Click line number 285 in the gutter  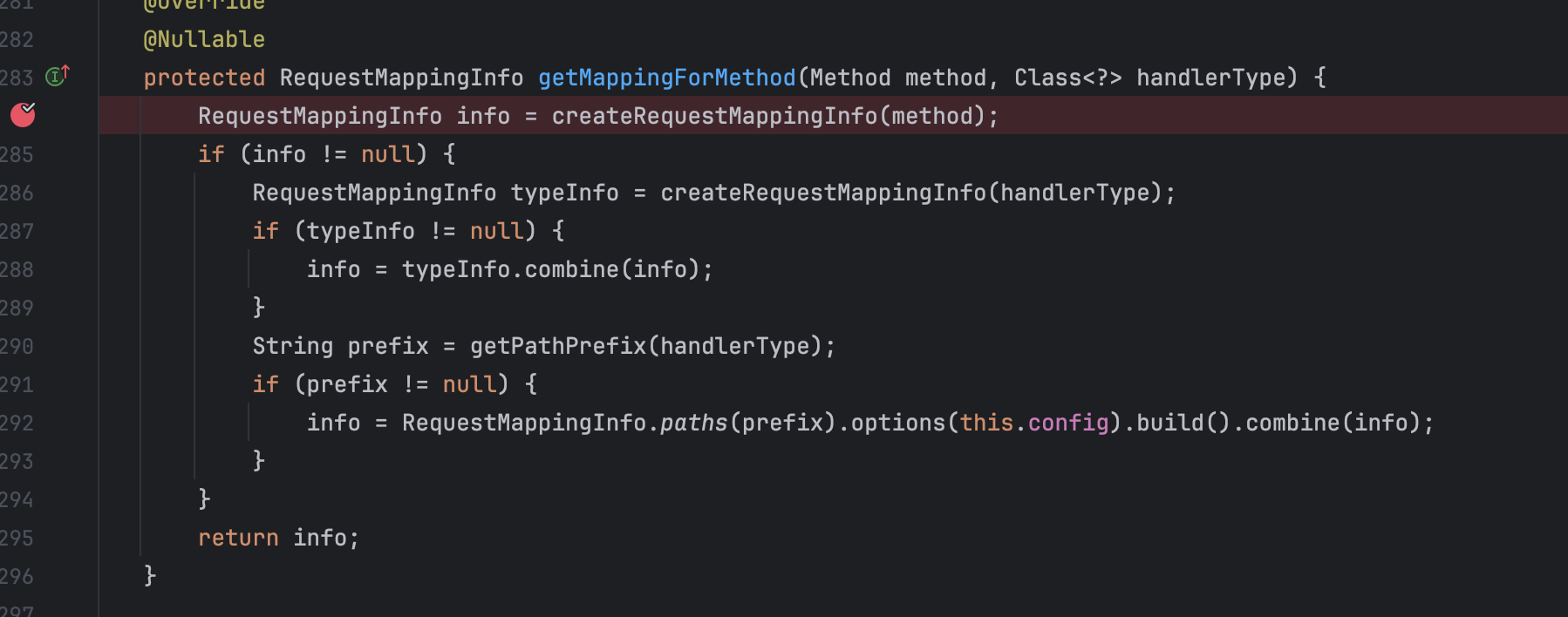click(x=17, y=154)
